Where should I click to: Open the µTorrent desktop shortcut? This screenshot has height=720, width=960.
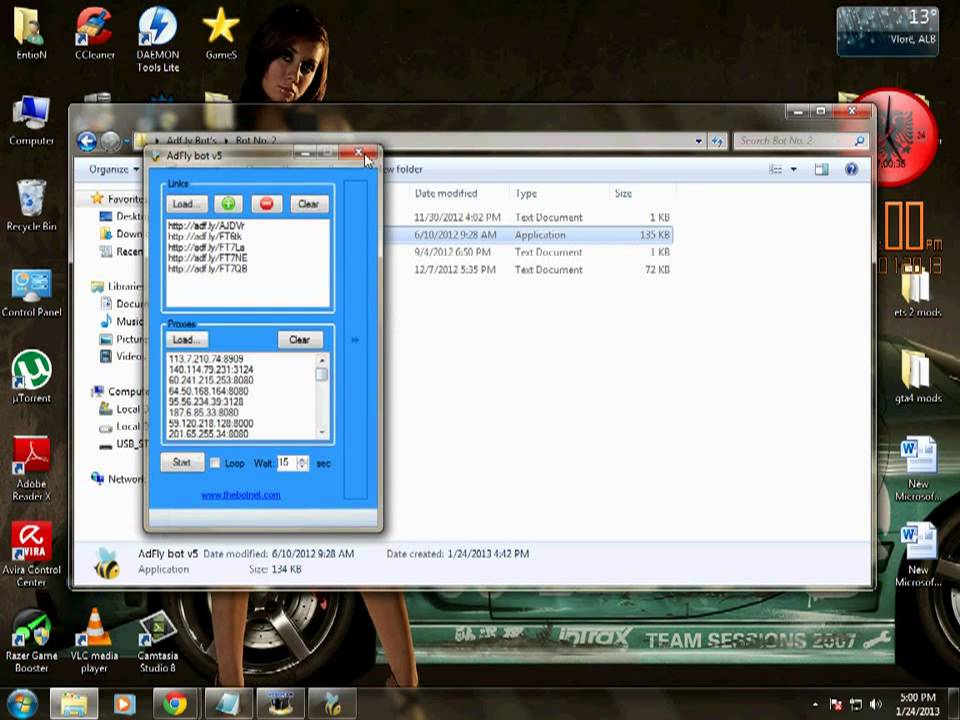(x=31, y=376)
